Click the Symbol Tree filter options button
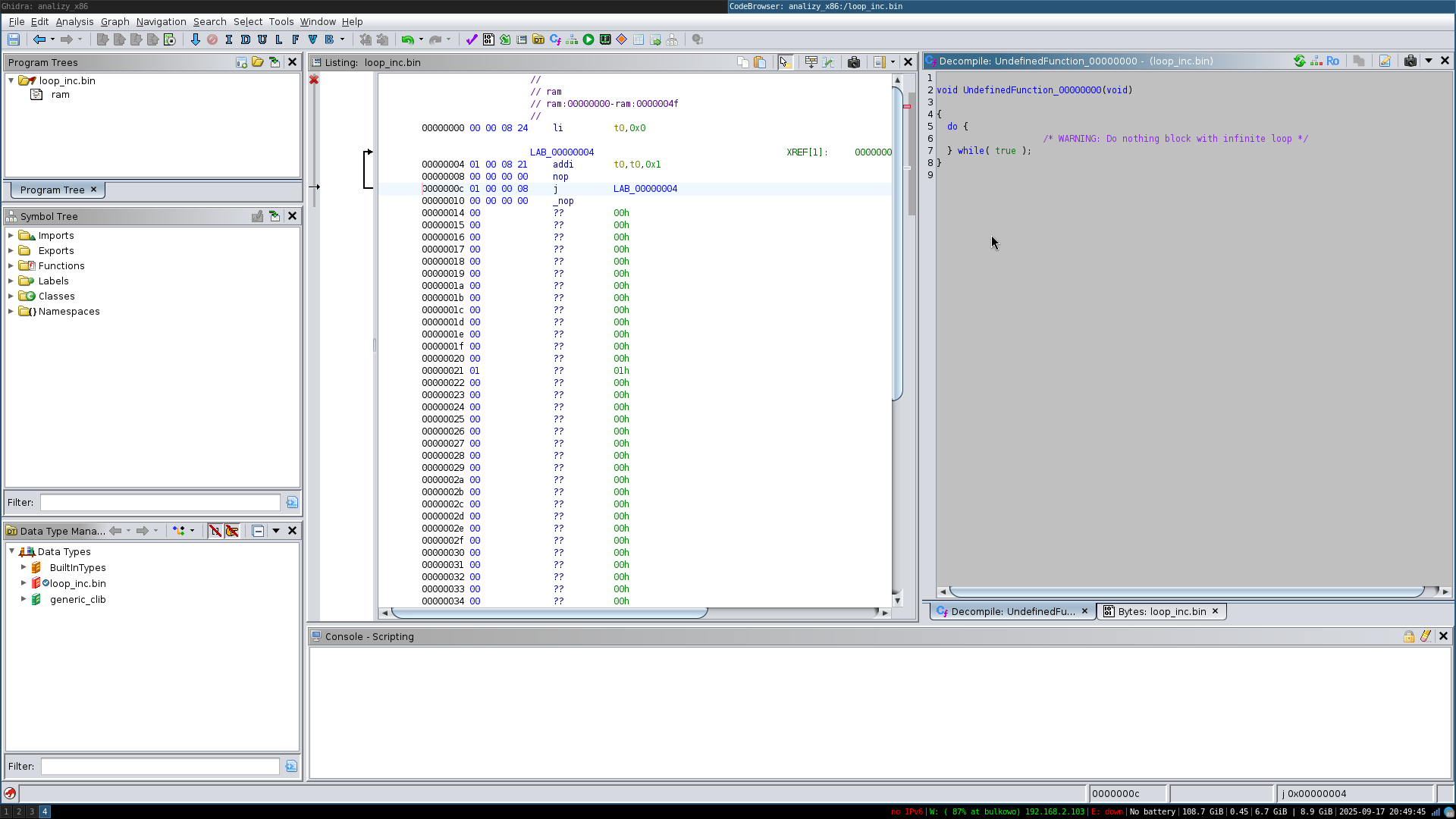This screenshot has width=1456, height=819. [292, 502]
